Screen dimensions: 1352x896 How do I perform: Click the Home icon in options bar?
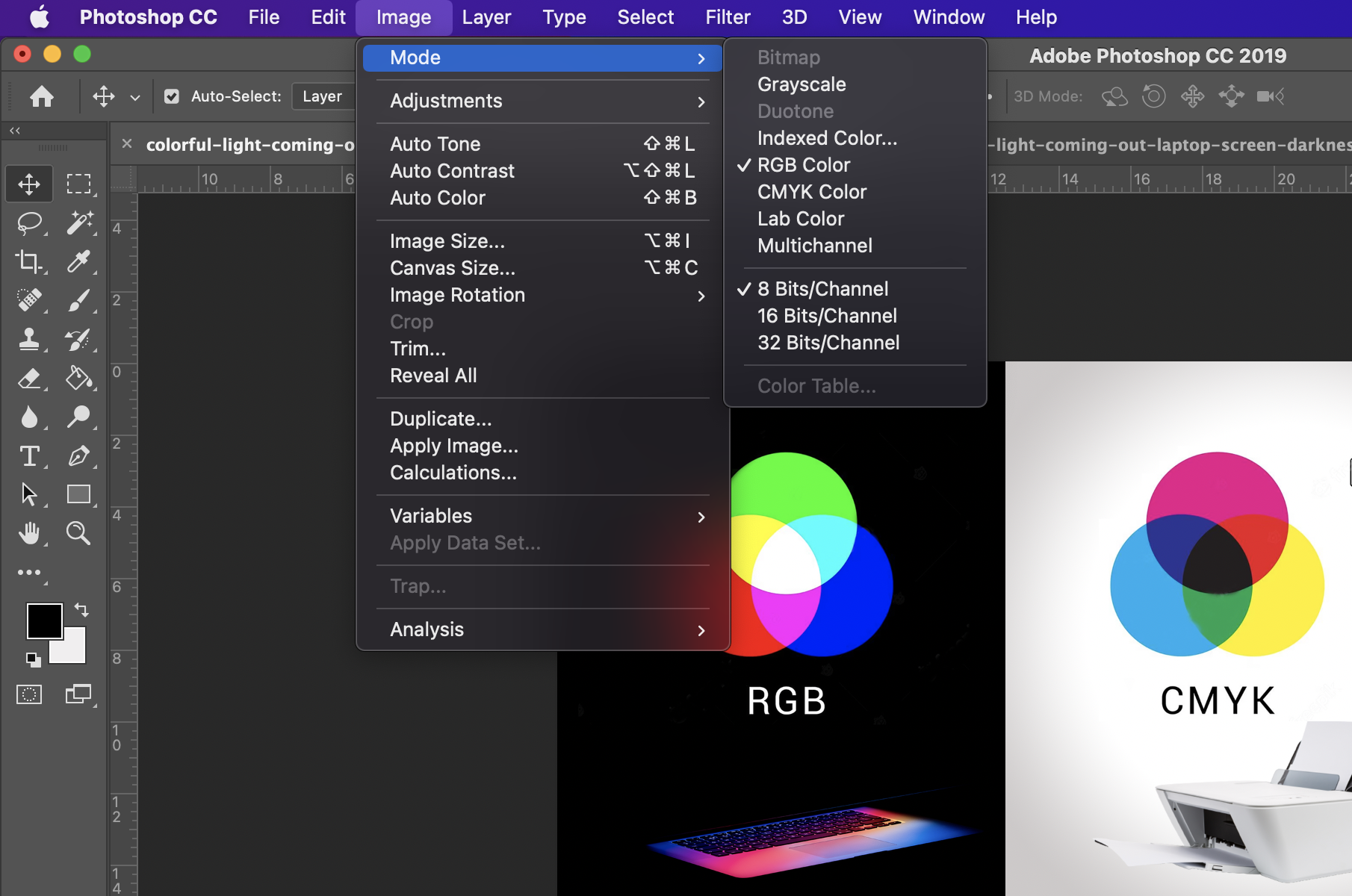click(x=42, y=96)
